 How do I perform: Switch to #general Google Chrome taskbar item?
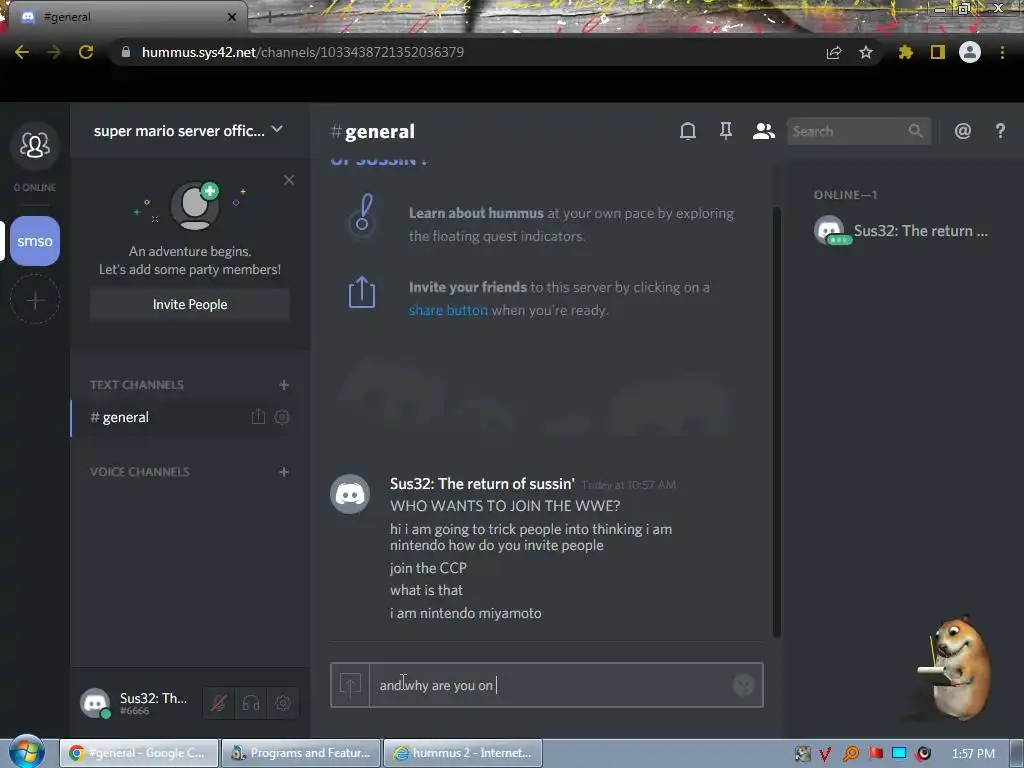pyautogui.click(x=139, y=753)
